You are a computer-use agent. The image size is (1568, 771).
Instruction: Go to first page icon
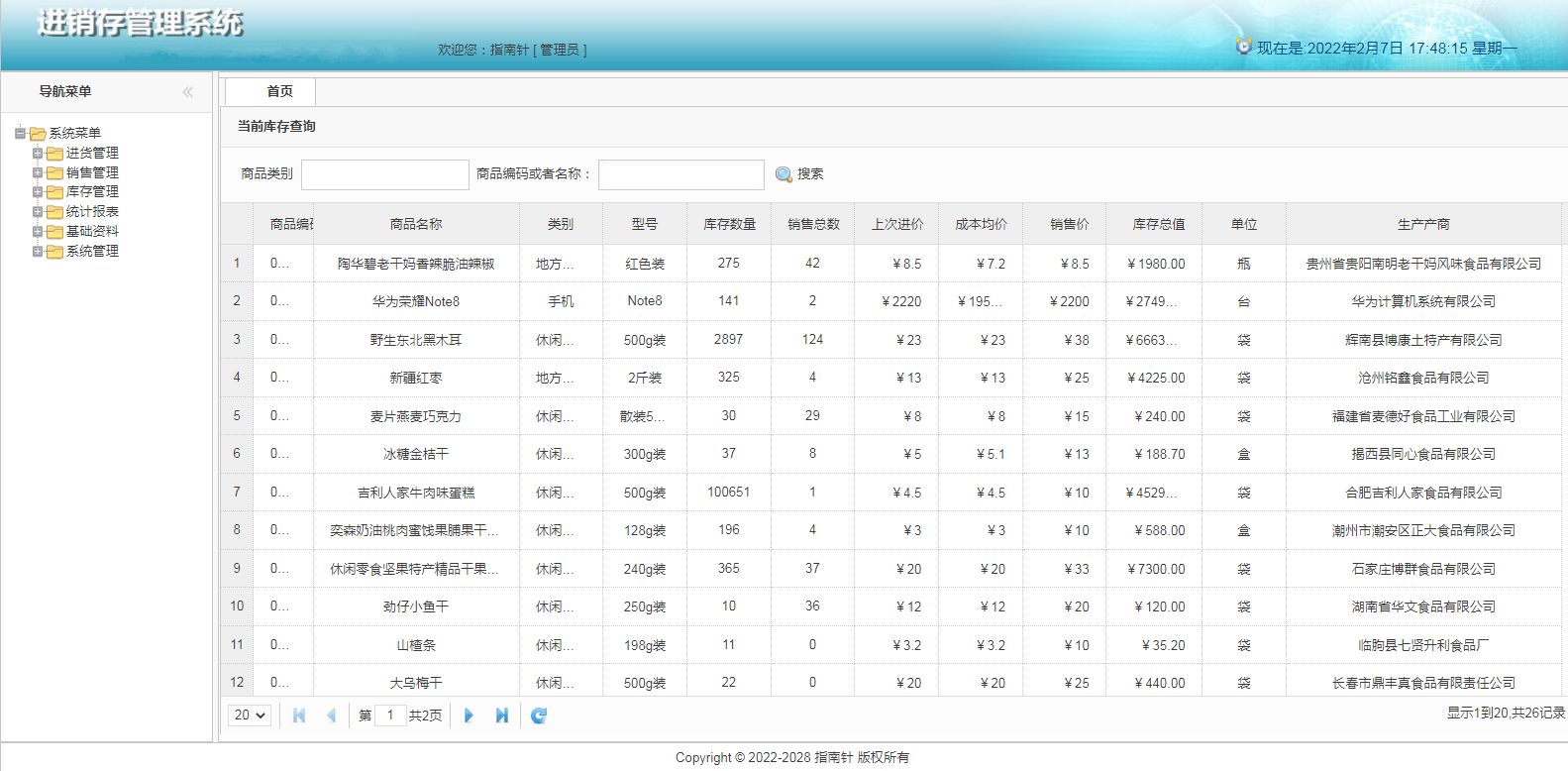(x=299, y=716)
